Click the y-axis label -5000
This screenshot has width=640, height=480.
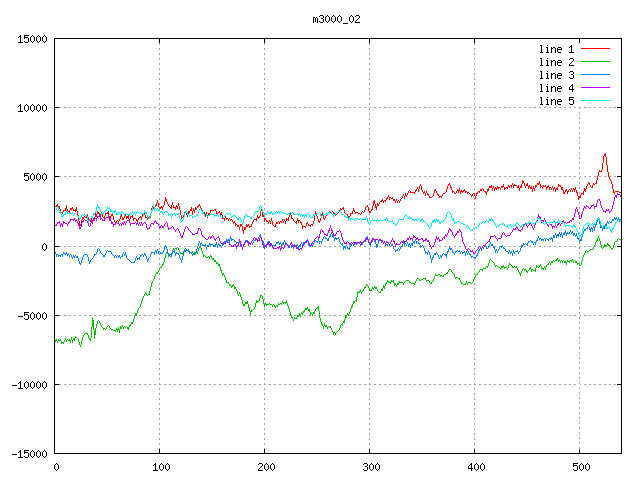point(32,316)
